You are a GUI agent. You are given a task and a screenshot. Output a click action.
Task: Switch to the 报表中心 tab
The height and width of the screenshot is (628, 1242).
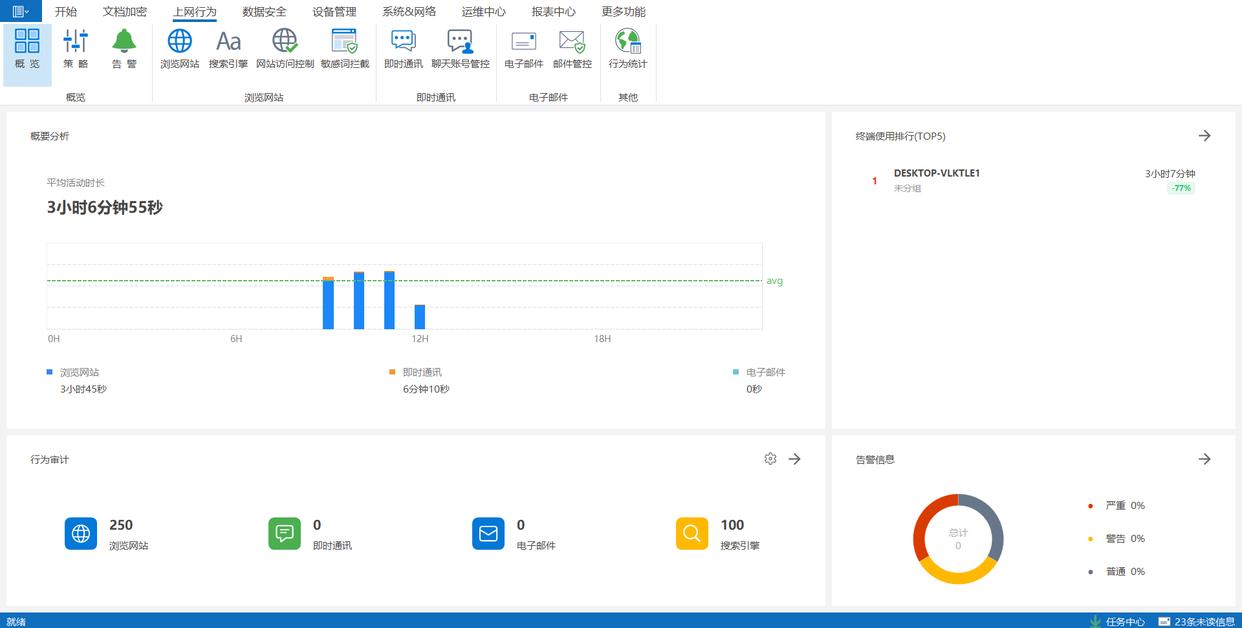[x=553, y=12]
